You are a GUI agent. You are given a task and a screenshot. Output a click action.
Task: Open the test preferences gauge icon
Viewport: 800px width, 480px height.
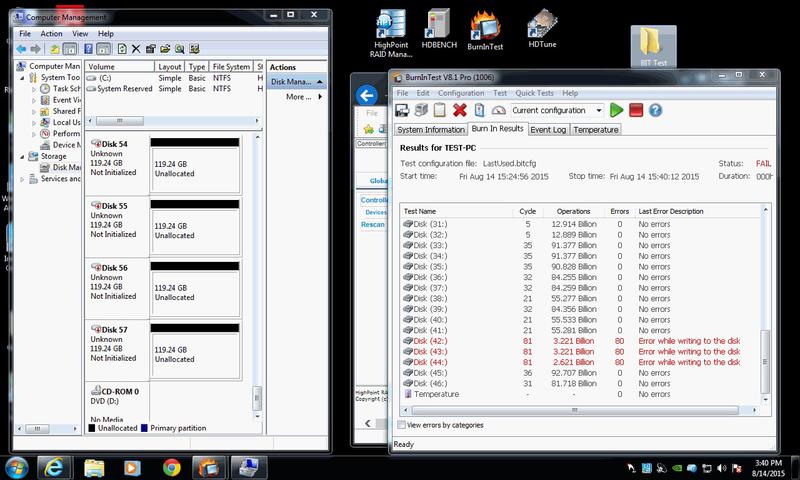(498, 110)
